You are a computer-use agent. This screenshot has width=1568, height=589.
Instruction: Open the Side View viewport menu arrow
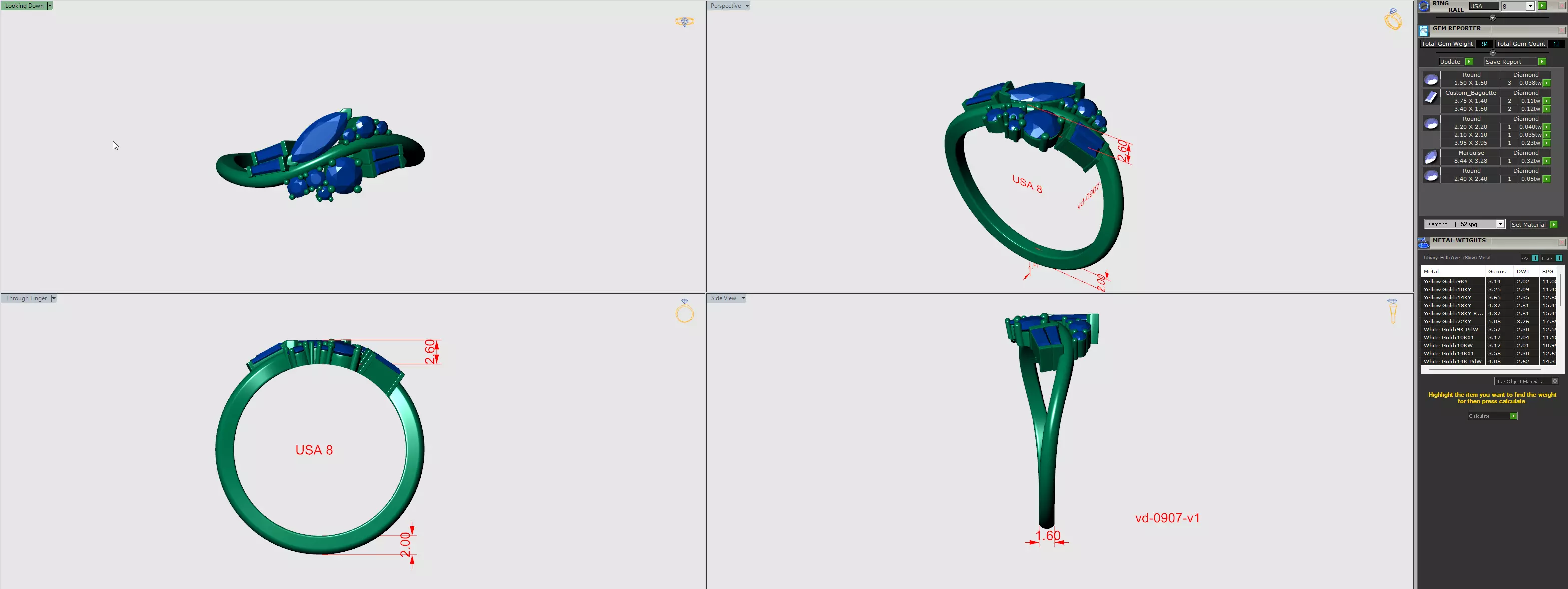(x=743, y=298)
